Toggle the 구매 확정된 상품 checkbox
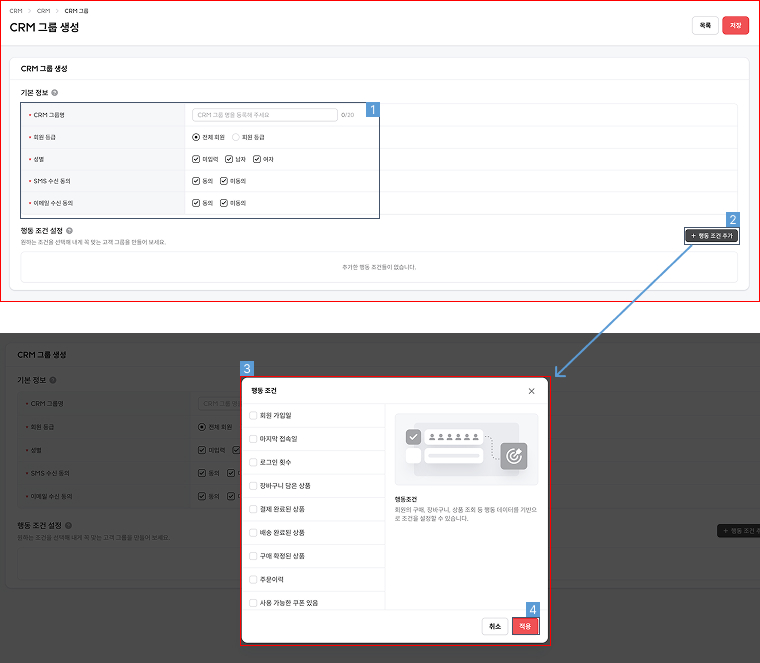The height and width of the screenshot is (663, 760). [253, 556]
